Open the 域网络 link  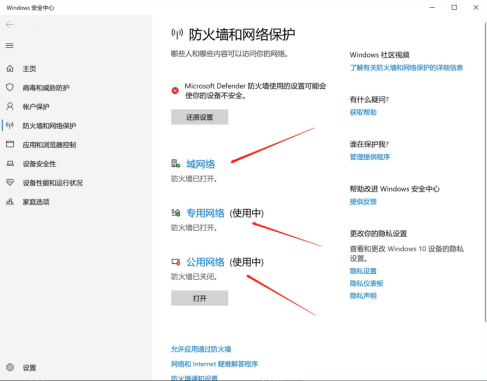tap(200, 164)
